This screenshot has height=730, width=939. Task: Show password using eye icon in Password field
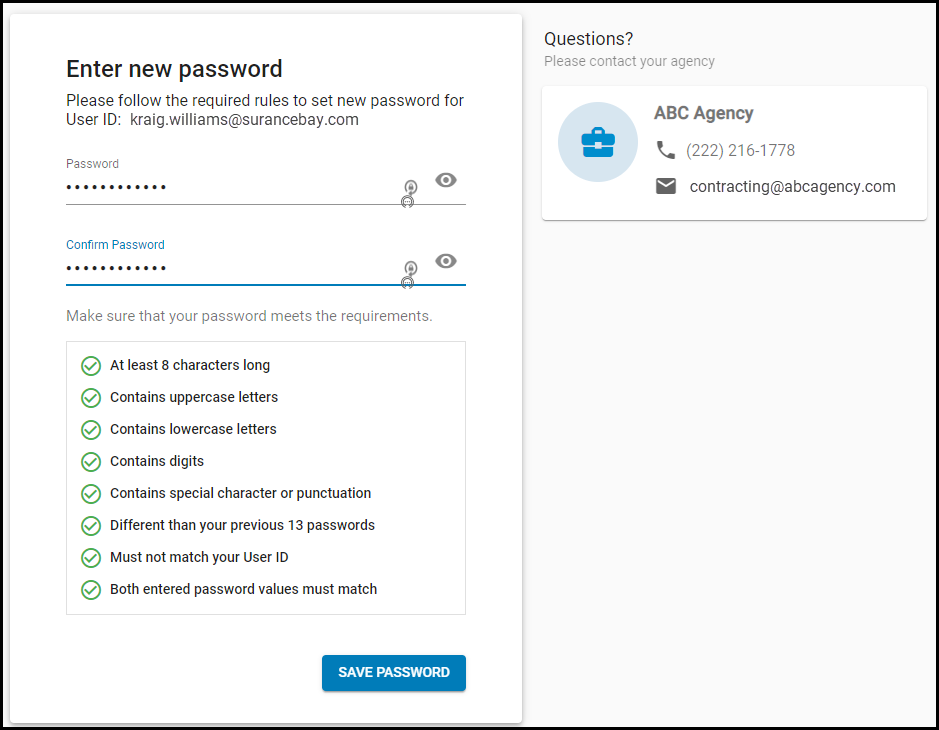446,180
